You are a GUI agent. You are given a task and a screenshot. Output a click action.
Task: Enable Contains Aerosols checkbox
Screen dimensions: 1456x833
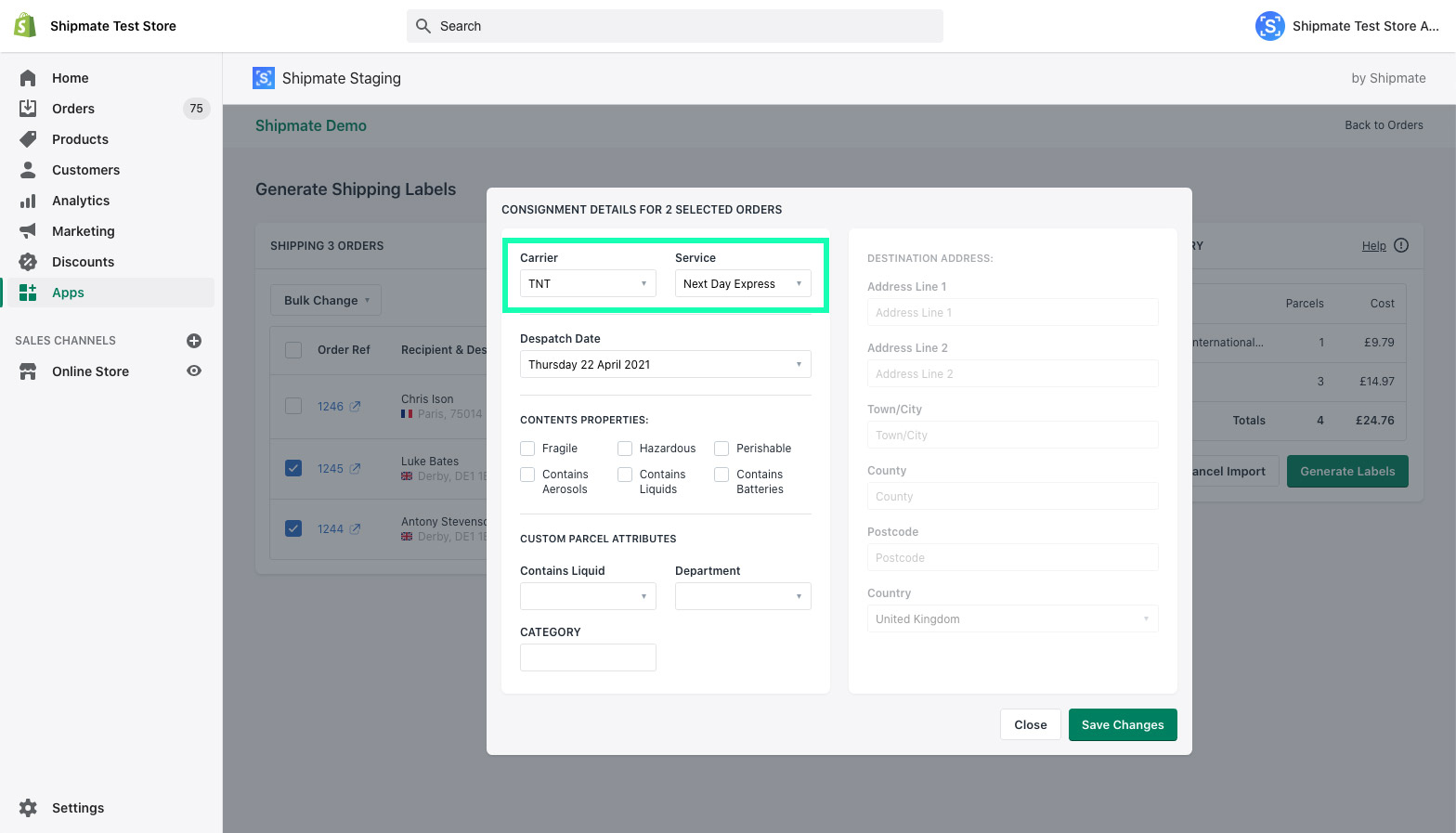point(527,475)
